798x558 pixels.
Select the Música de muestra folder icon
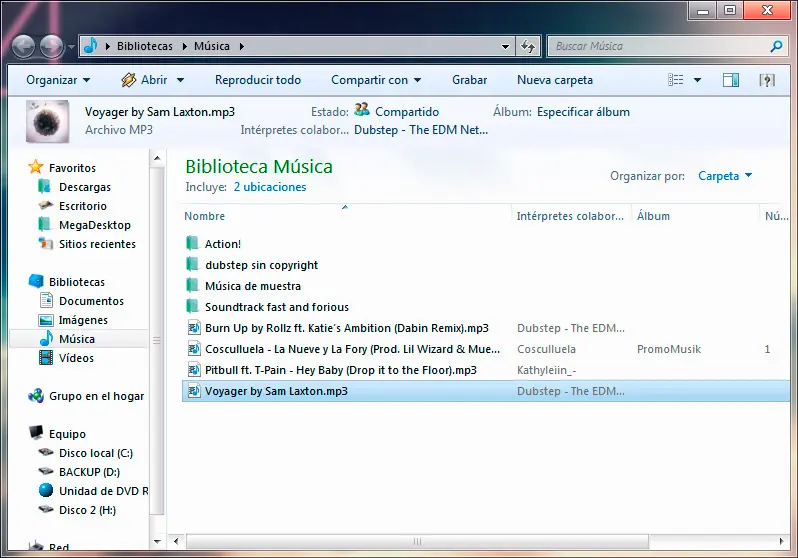[192, 285]
